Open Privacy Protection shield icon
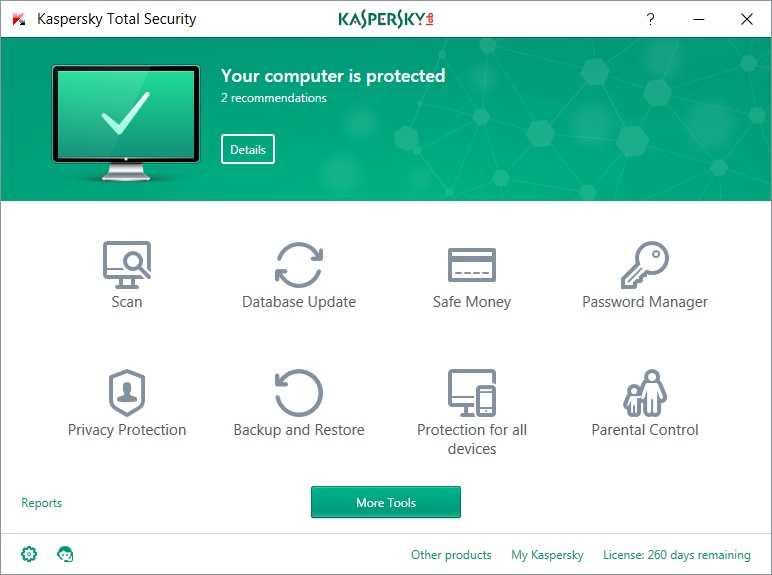This screenshot has height=575, width=772. (x=127, y=392)
